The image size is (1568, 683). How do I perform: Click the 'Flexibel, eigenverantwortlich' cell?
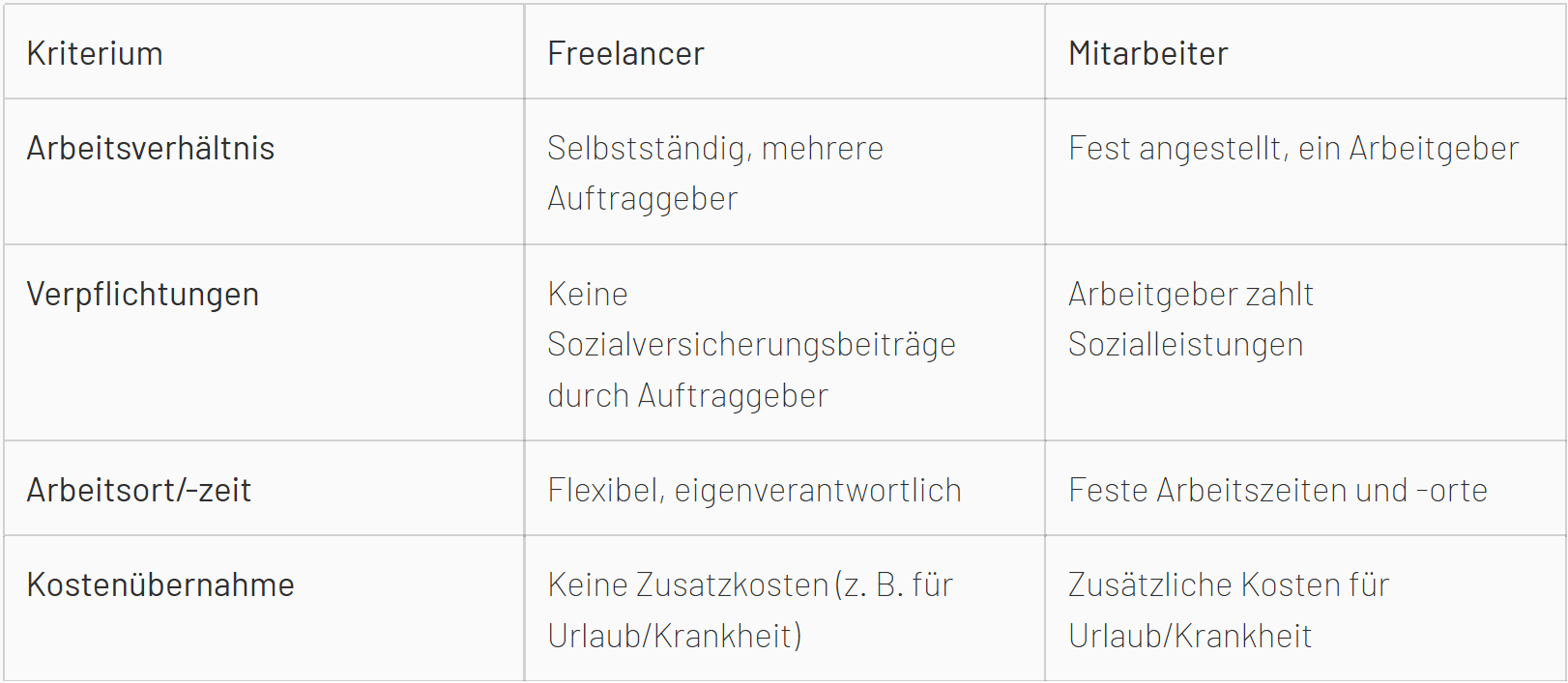pyautogui.click(x=784, y=488)
